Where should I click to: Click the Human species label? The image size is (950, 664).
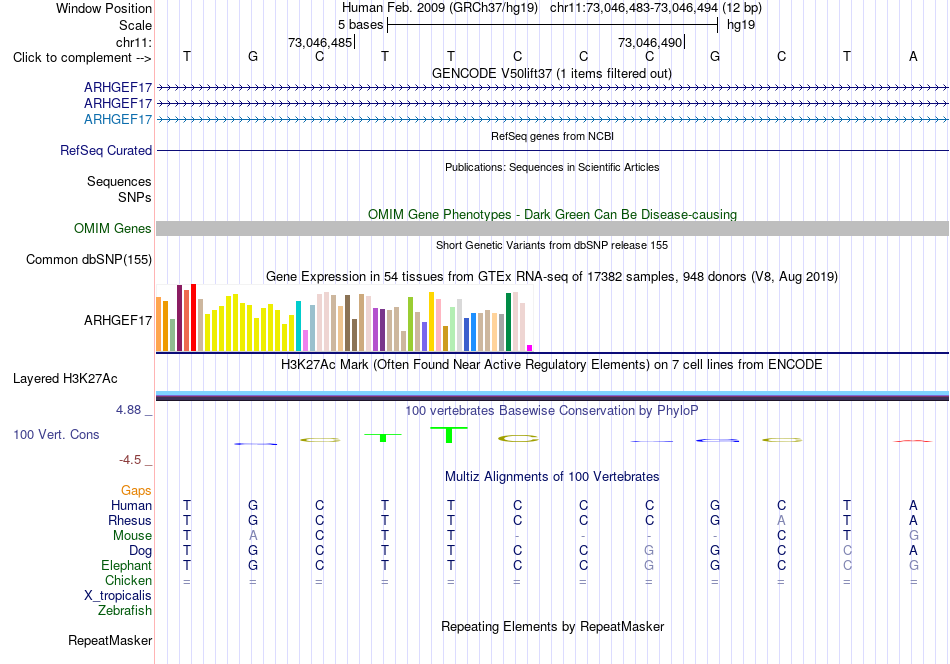click(x=131, y=505)
